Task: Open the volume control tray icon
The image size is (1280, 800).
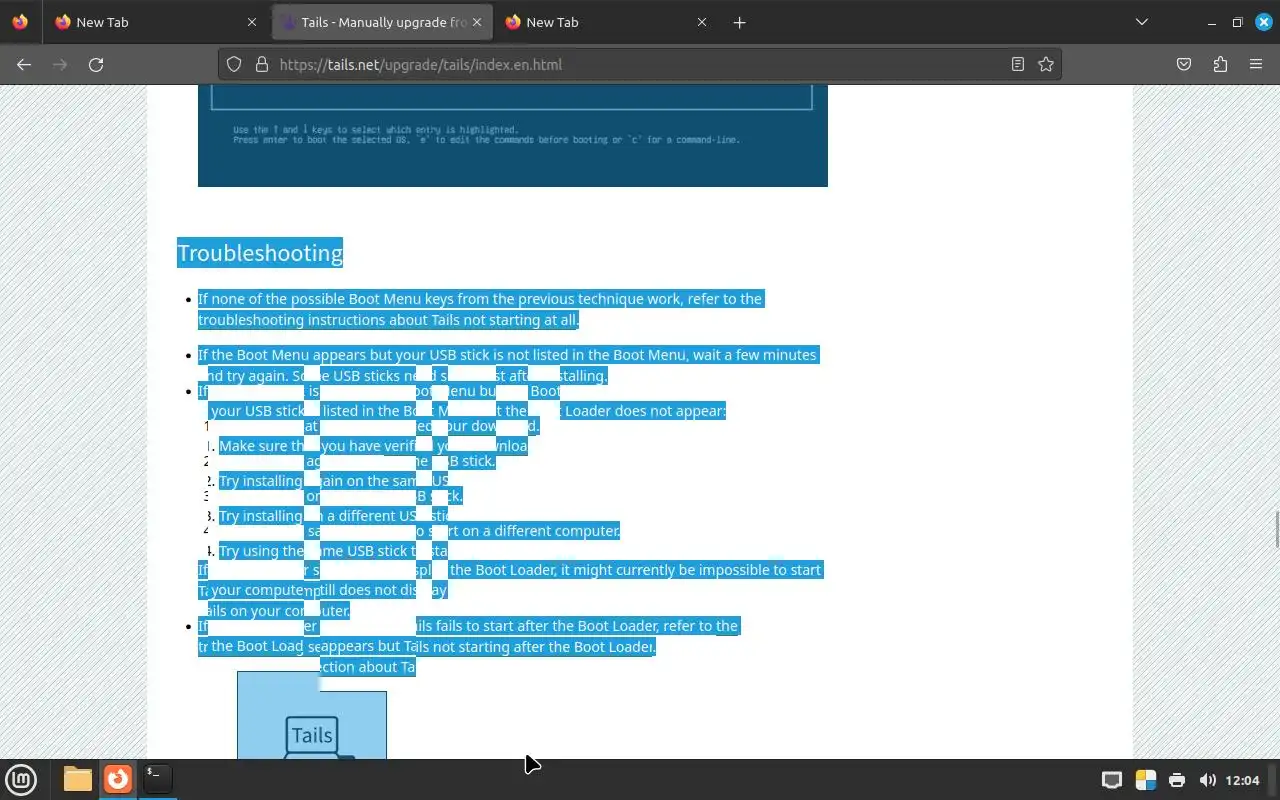Action: [x=1207, y=780]
